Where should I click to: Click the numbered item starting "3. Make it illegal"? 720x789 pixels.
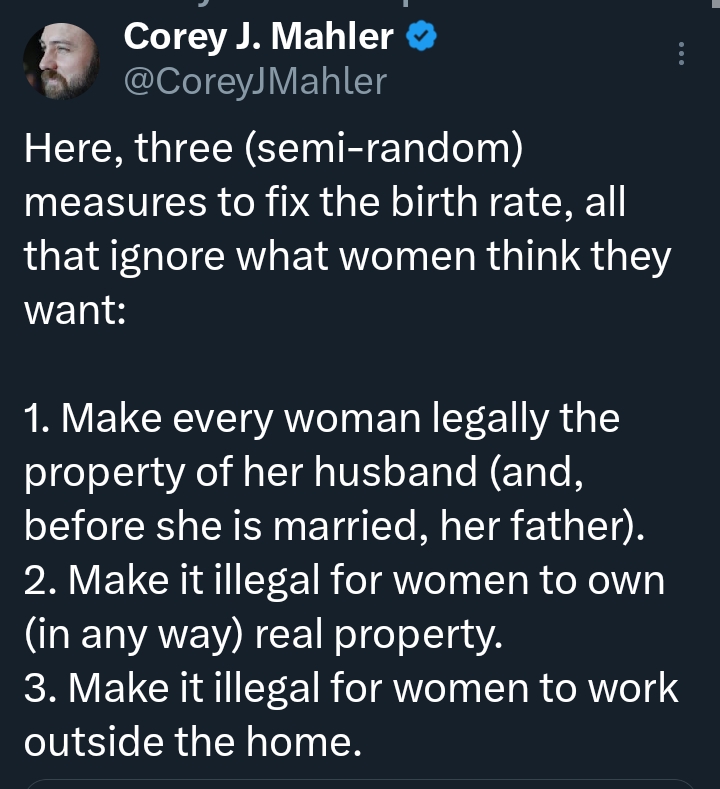pos(350,689)
